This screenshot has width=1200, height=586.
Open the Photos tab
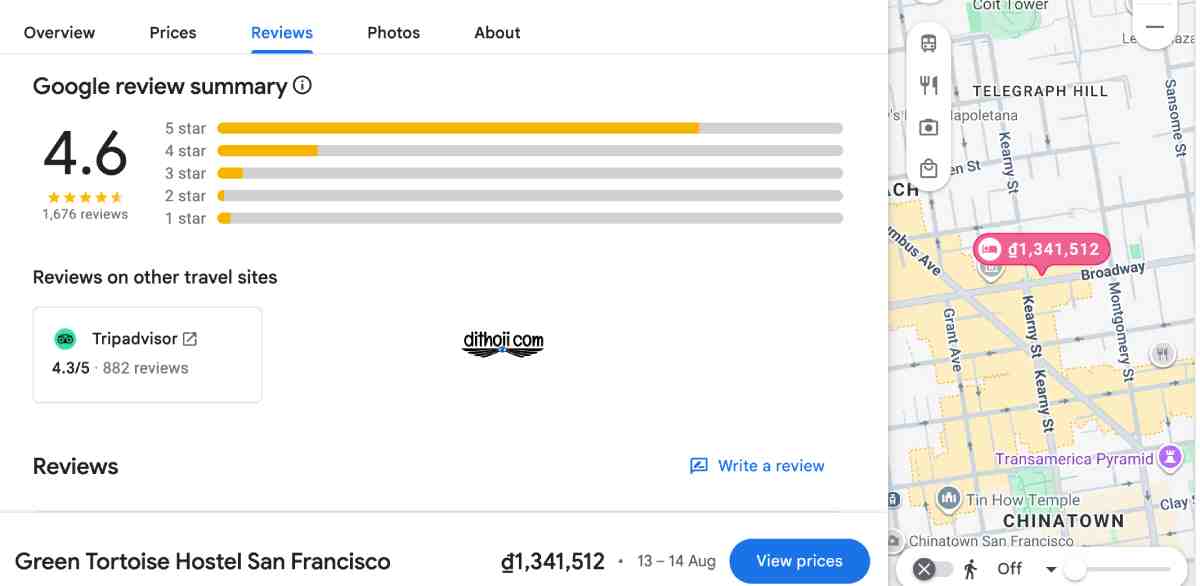point(393,32)
